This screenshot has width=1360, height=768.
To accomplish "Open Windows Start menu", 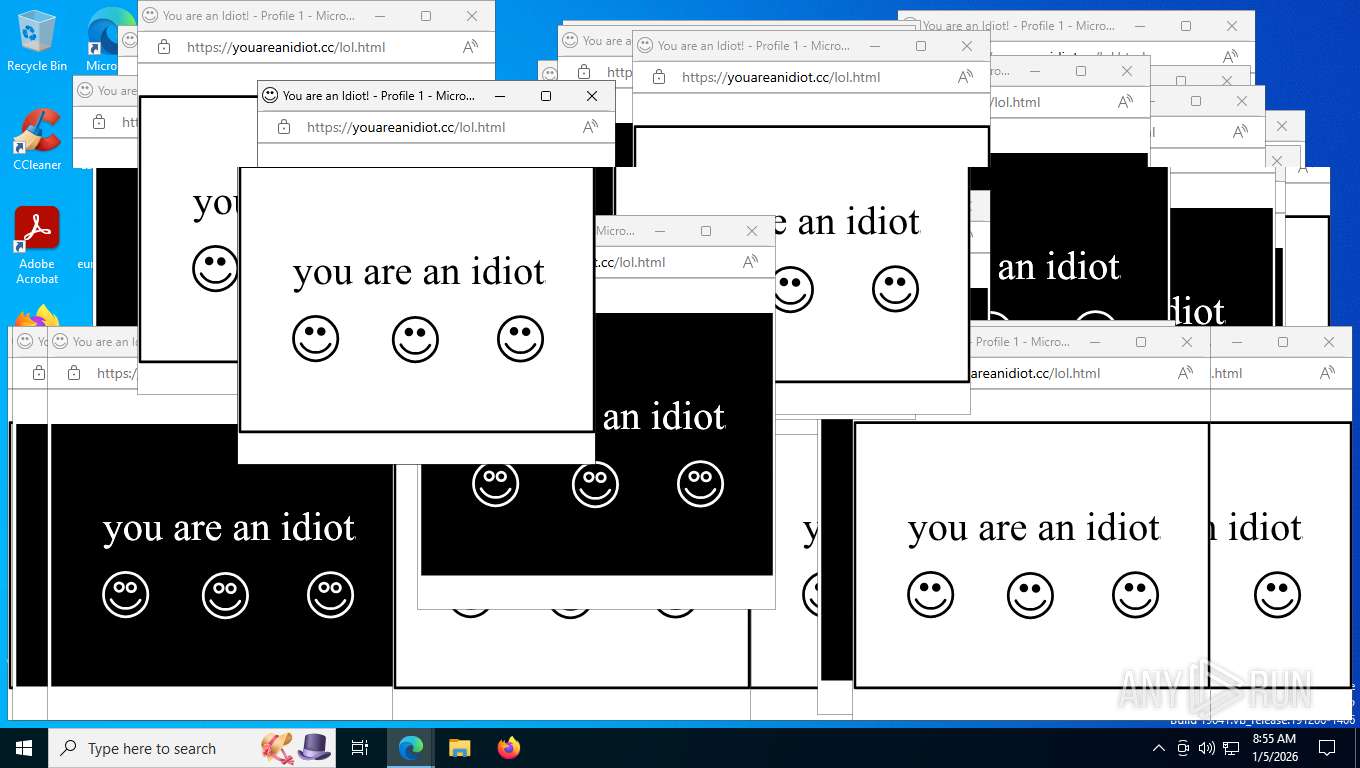I will (x=24, y=748).
